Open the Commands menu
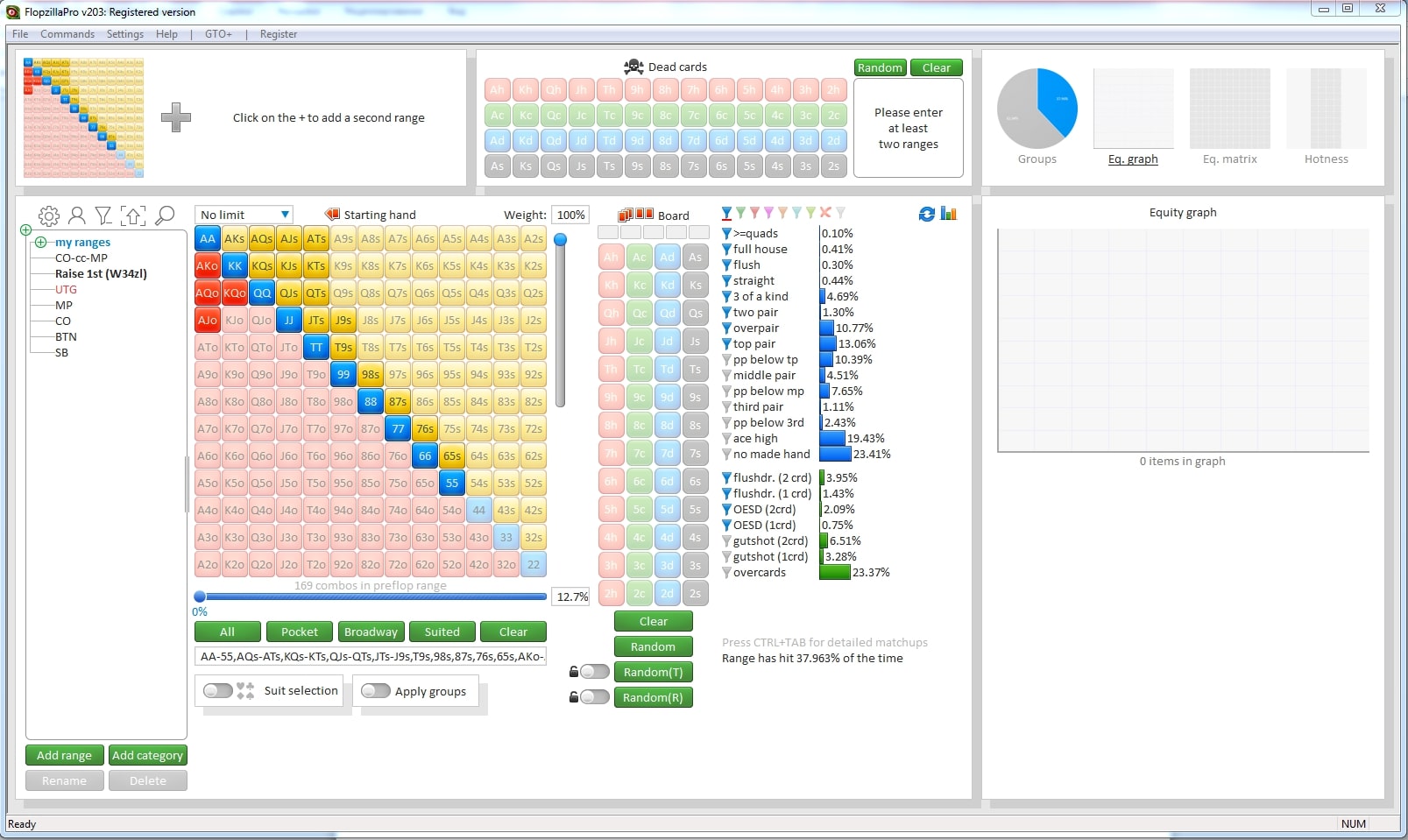 67,34
